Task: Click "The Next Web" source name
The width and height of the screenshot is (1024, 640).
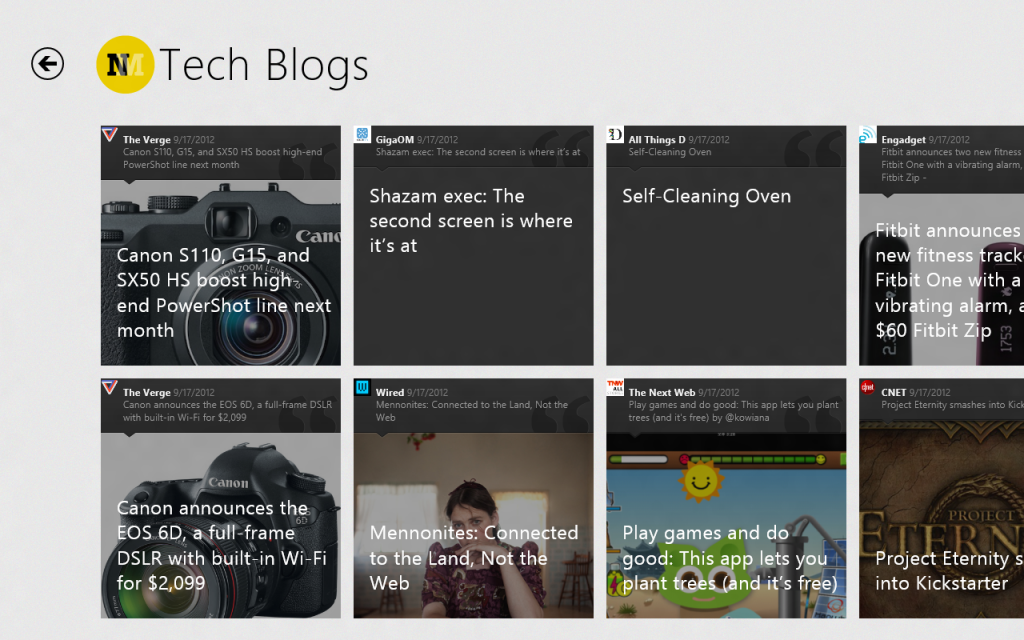Action: coord(662,392)
